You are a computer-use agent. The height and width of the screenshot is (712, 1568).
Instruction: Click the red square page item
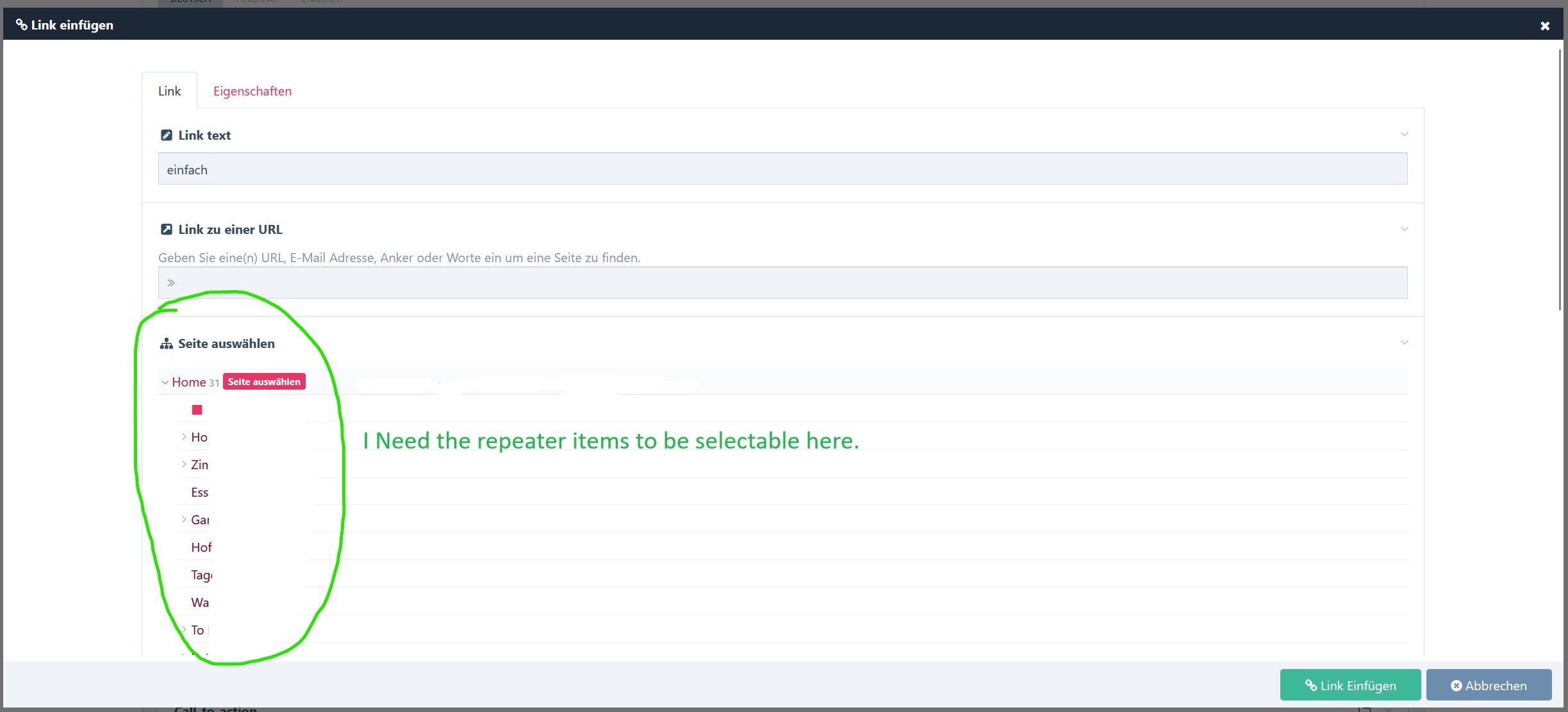click(197, 410)
